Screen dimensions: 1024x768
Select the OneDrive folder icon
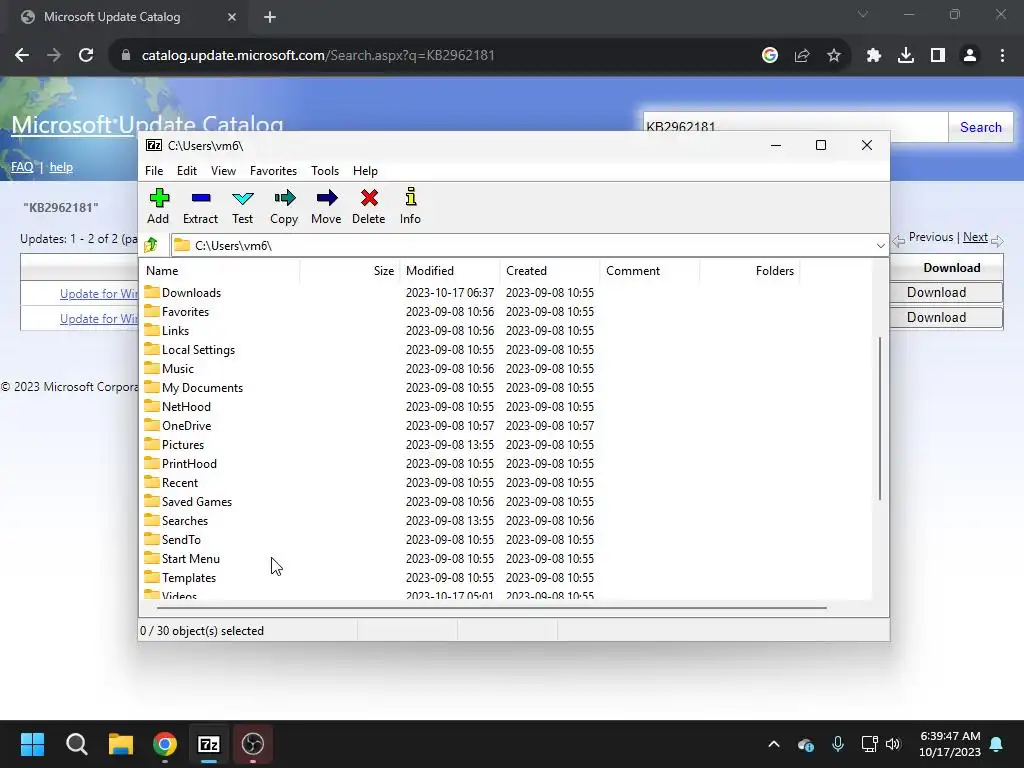tap(152, 424)
